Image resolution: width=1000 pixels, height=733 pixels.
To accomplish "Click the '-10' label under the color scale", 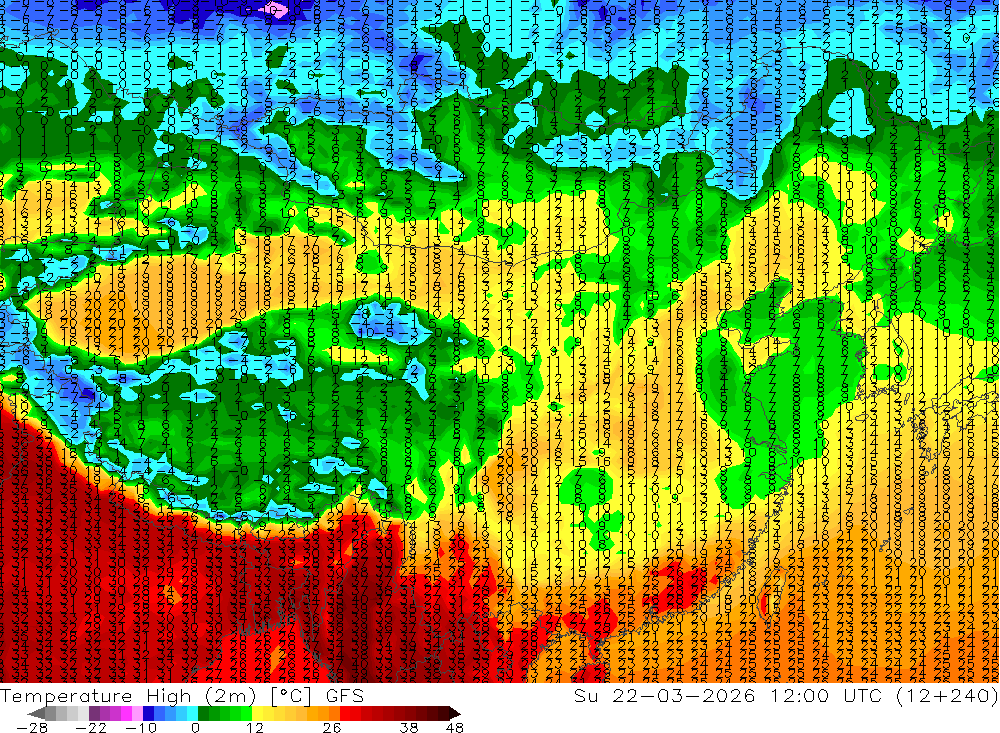I will point(141,727).
